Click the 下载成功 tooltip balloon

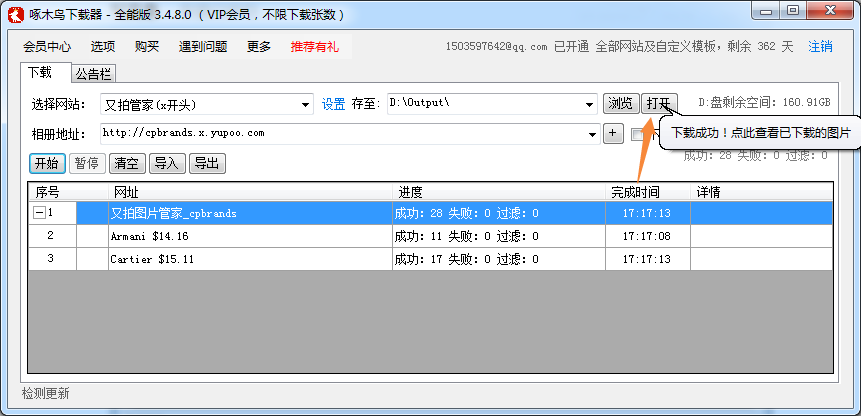[x=759, y=132]
